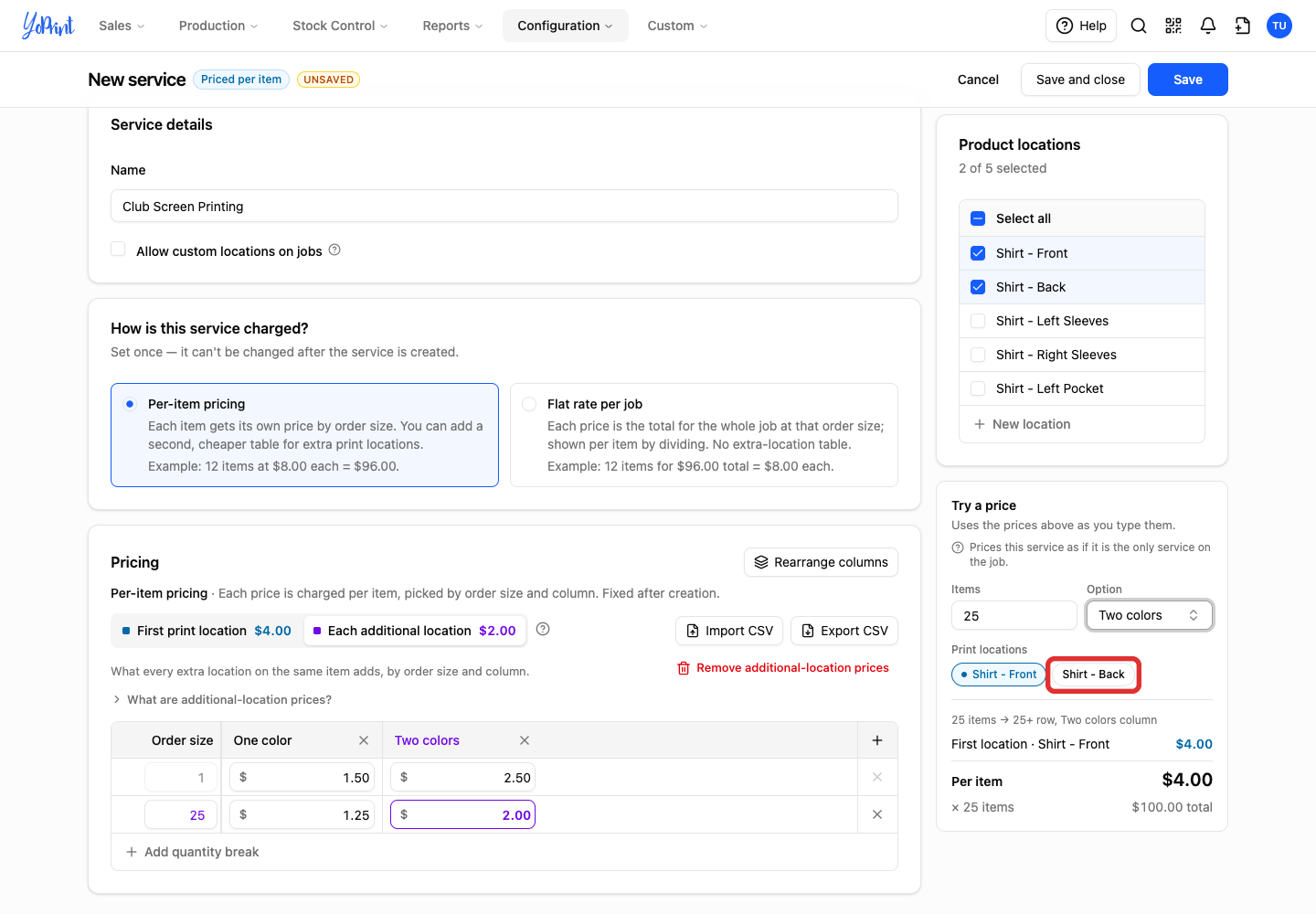Open the notifications bell

click(1208, 26)
